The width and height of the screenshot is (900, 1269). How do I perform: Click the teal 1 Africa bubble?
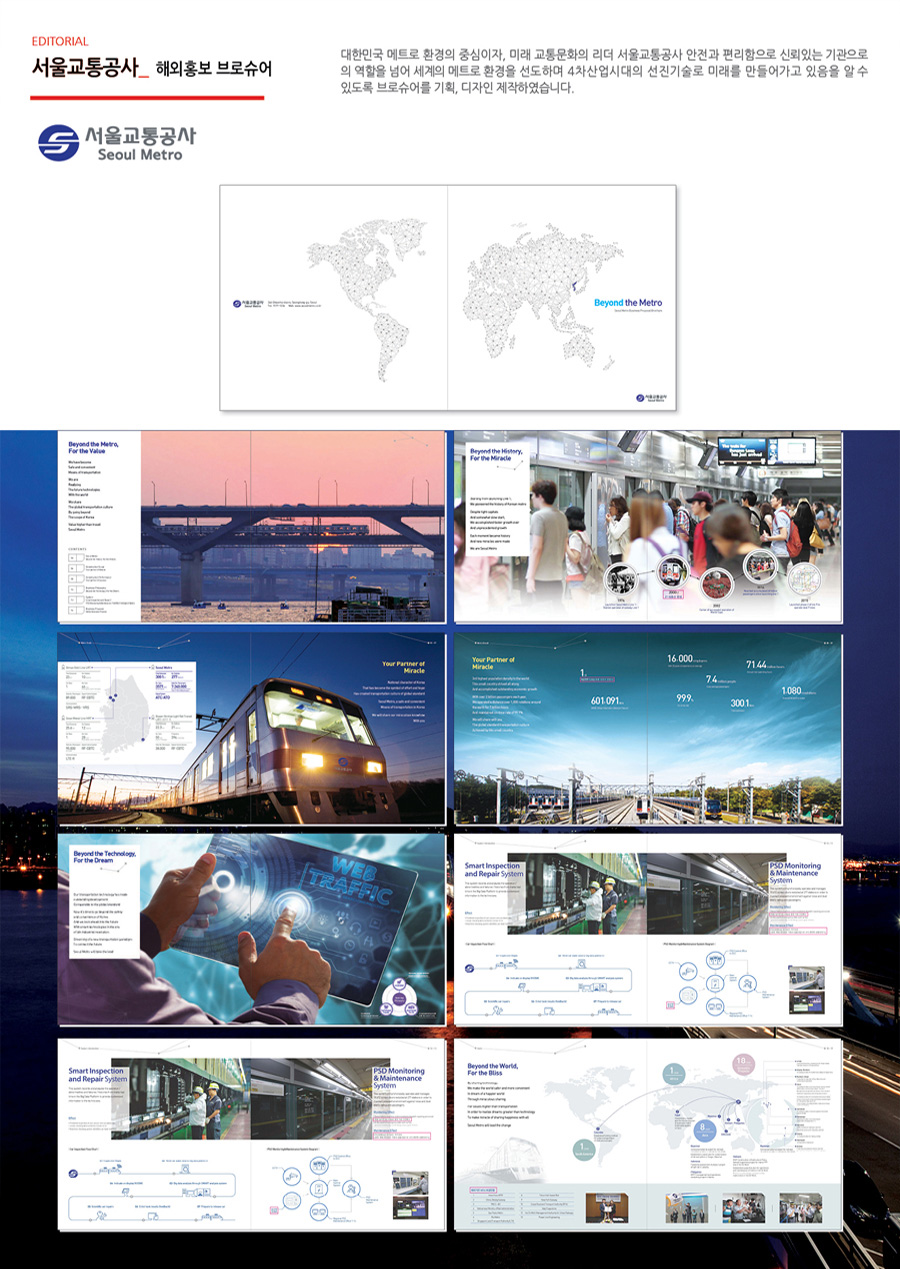pos(674,1075)
